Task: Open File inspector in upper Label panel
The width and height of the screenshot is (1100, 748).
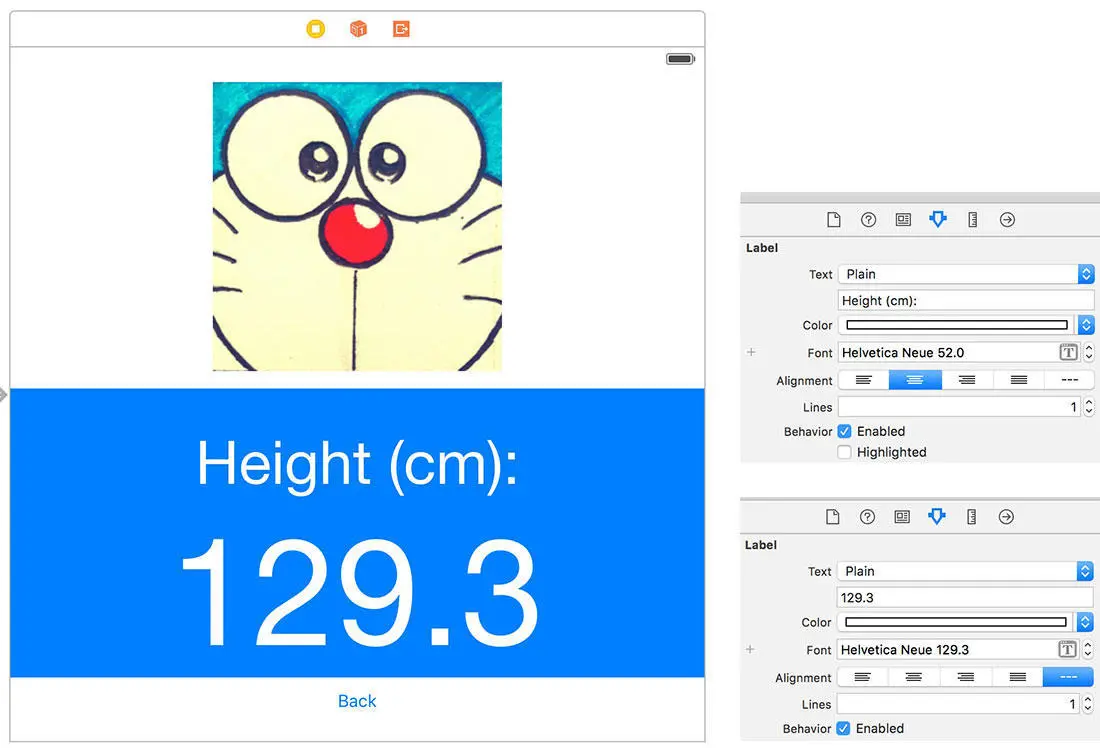Action: point(833,220)
